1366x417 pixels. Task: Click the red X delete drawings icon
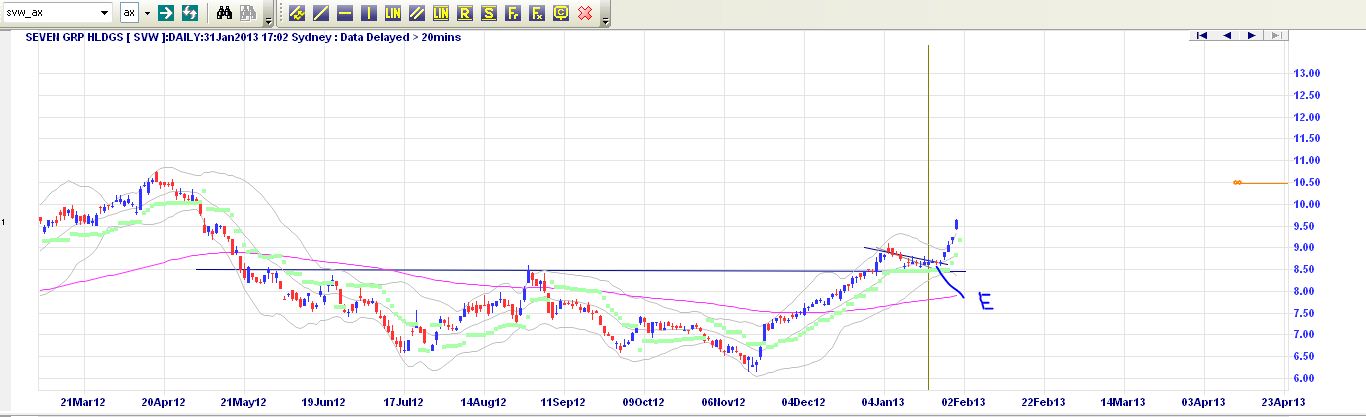tap(585, 13)
